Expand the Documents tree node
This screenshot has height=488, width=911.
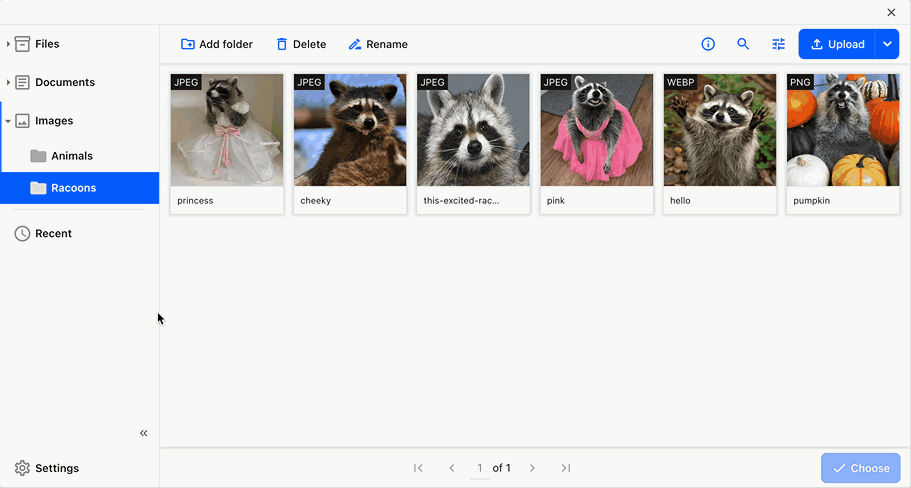[8, 82]
